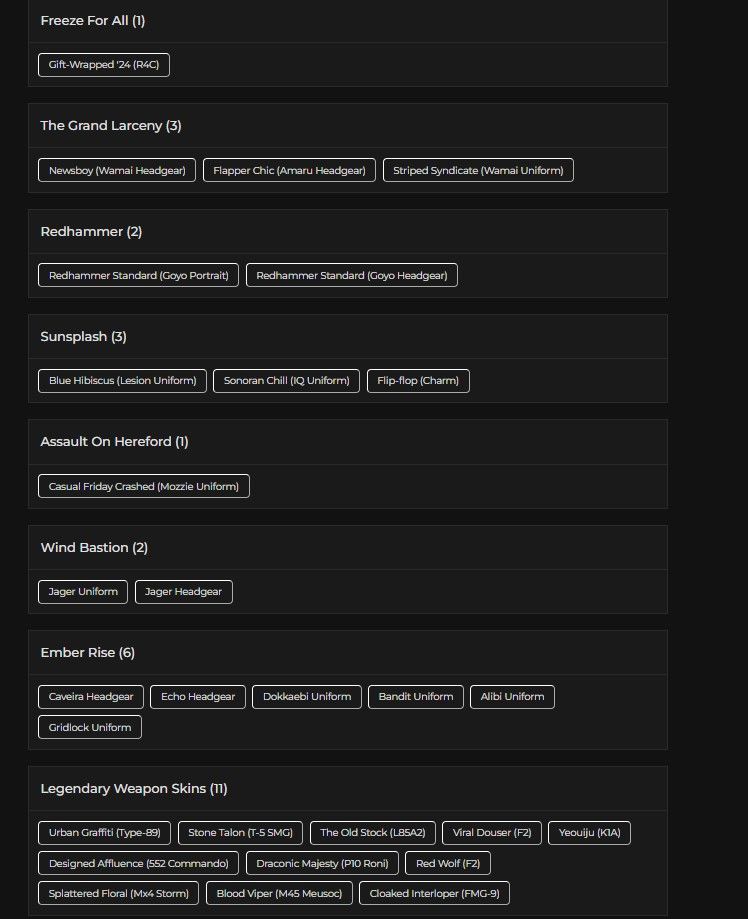The image size is (748, 919).
Task: Click the Legendary Weapon Skins (11) heading
Action: (134, 789)
